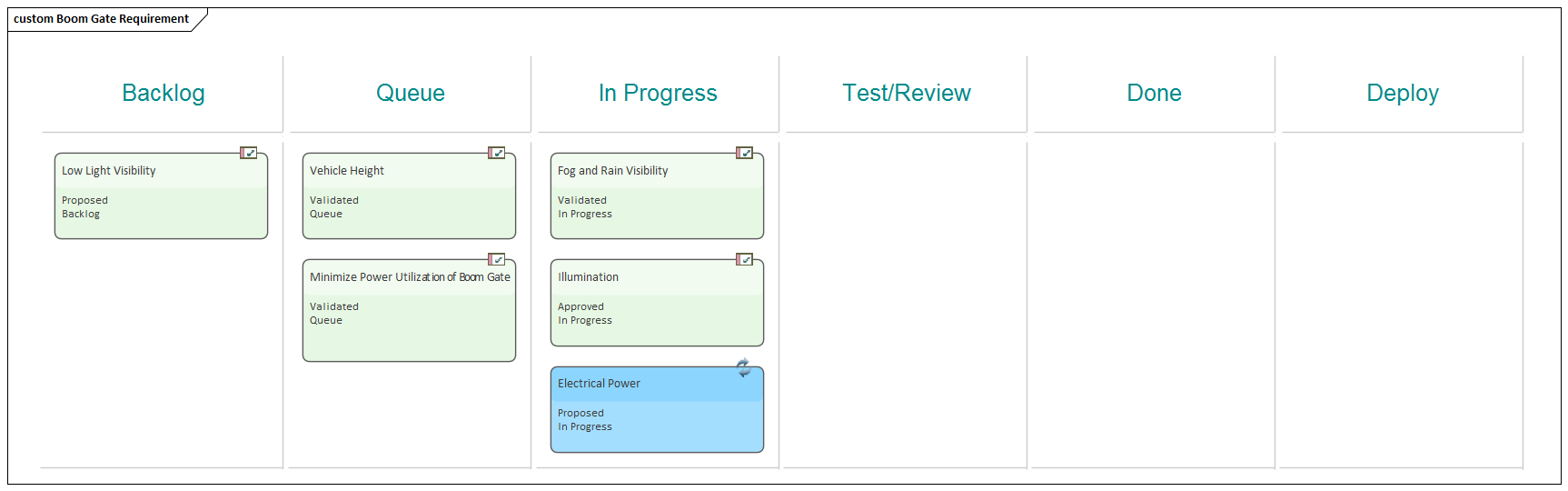The width and height of the screenshot is (1568, 491).
Task: Select the Backlog column header
Action: pos(164,93)
